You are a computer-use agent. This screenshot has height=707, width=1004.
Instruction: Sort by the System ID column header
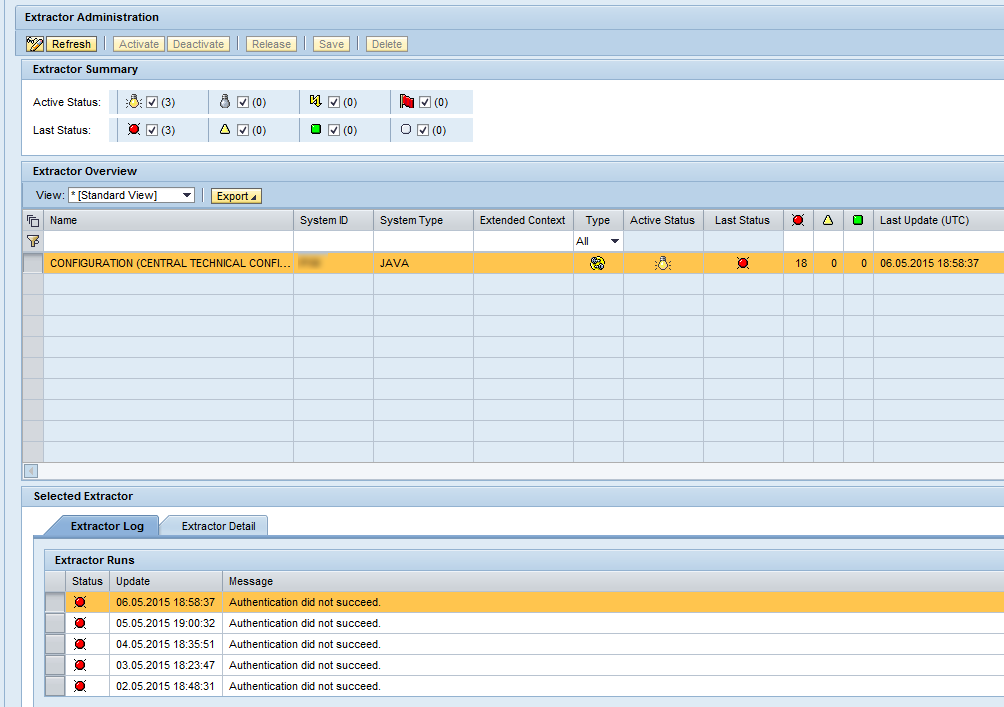tap(334, 220)
